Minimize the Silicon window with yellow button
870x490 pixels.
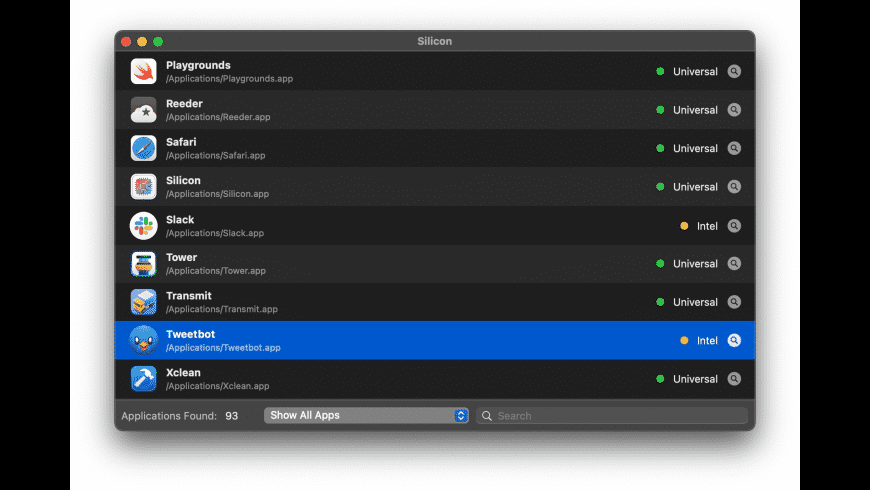(x=142, y=42)
